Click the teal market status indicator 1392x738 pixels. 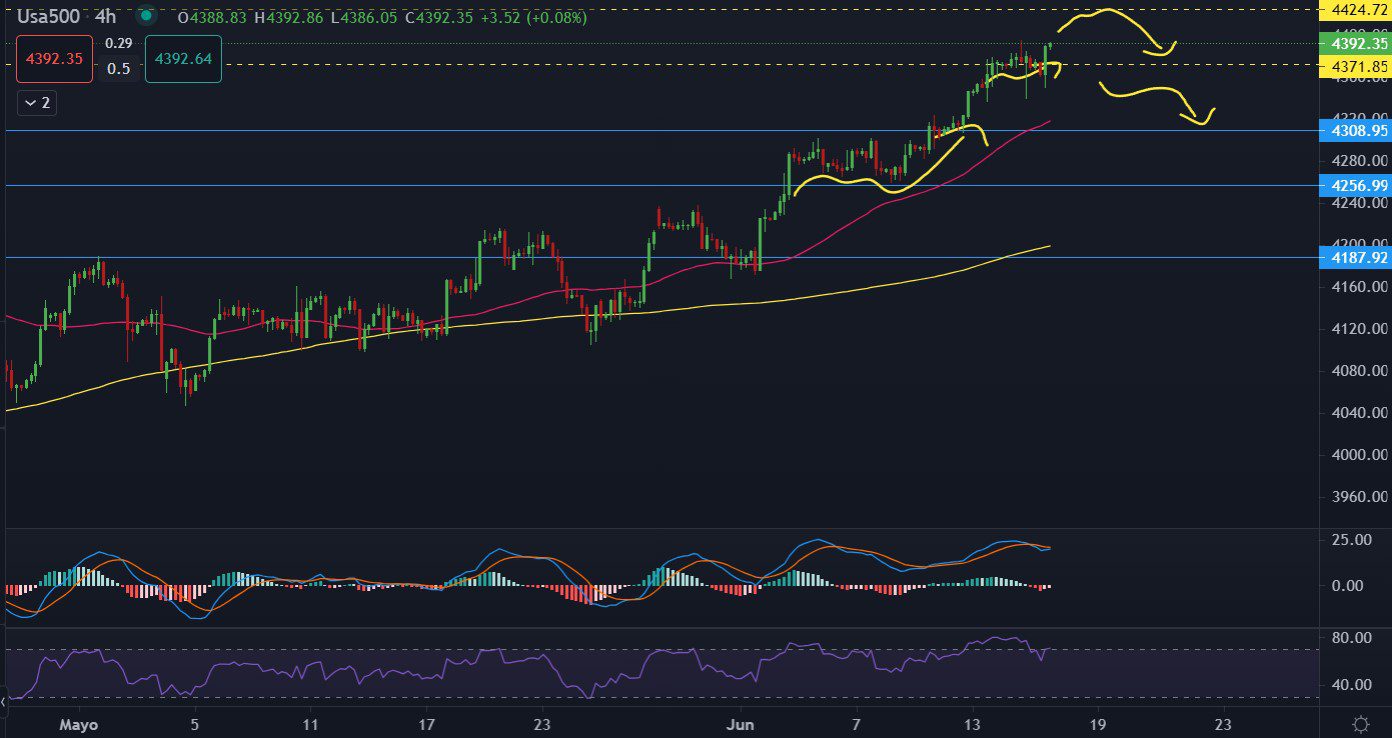[x=146, y=16]
